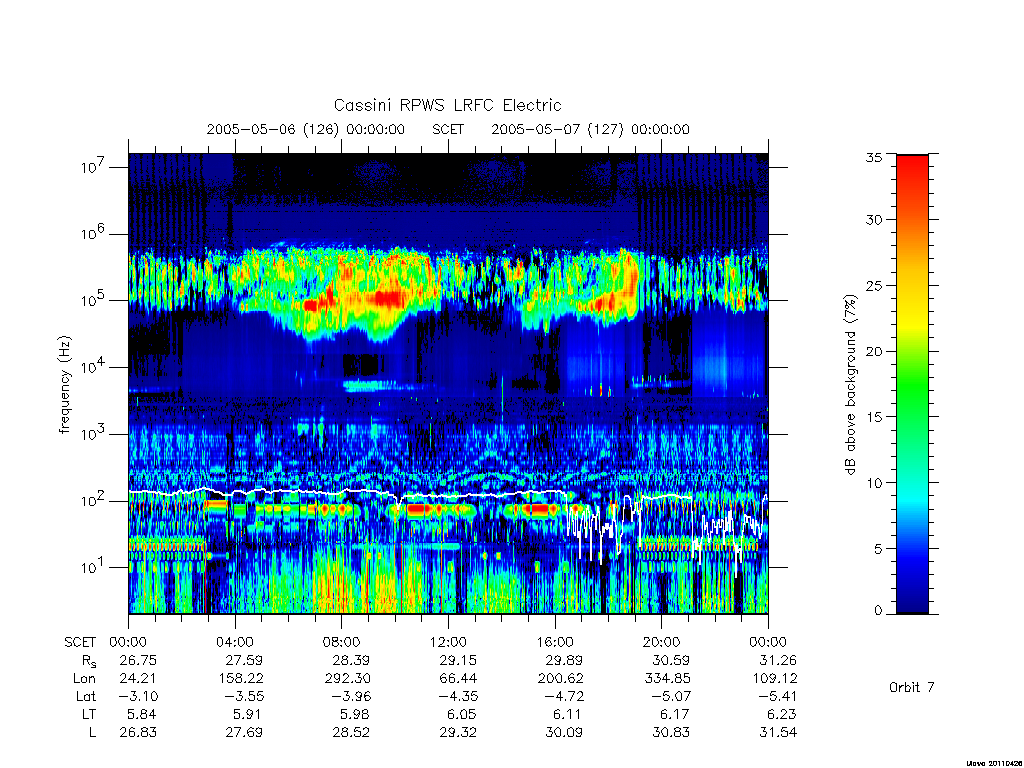Viewport: 1024px width, 768px height.
Task: Click the frequency tick label 10^5
Action: point(91,300)
